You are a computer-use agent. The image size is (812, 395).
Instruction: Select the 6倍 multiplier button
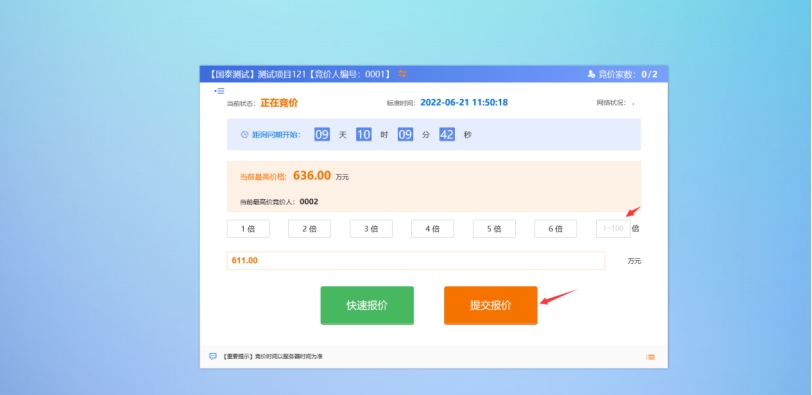point(556,229)
